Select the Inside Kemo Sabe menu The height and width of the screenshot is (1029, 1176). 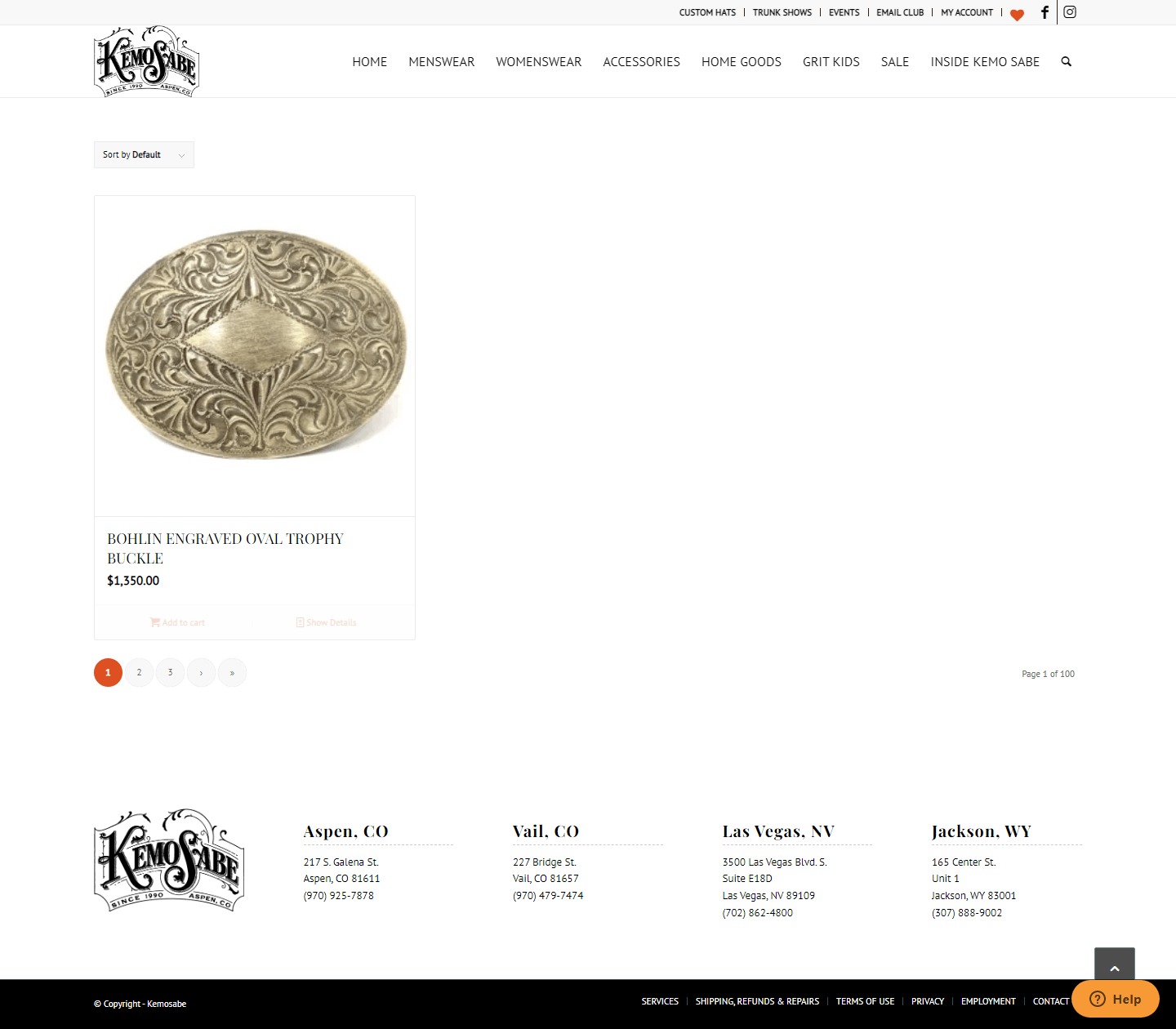(x=985, y=61)
